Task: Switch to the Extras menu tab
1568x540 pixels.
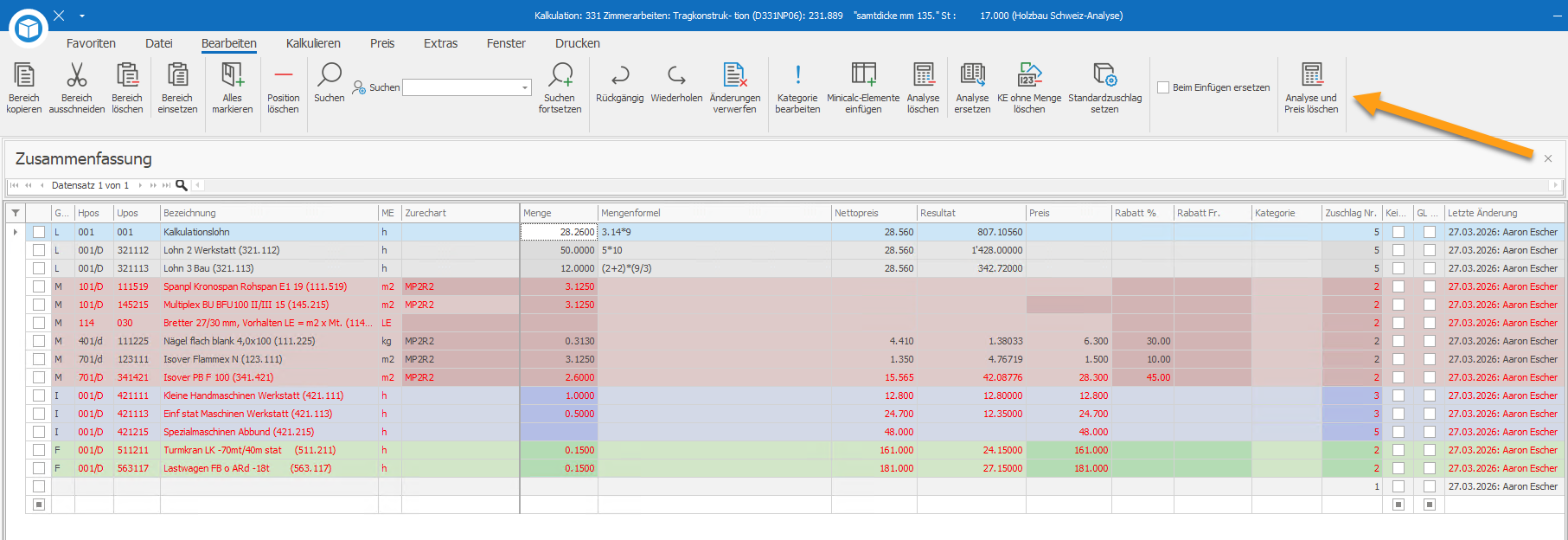Action: [x=440, y=43]
